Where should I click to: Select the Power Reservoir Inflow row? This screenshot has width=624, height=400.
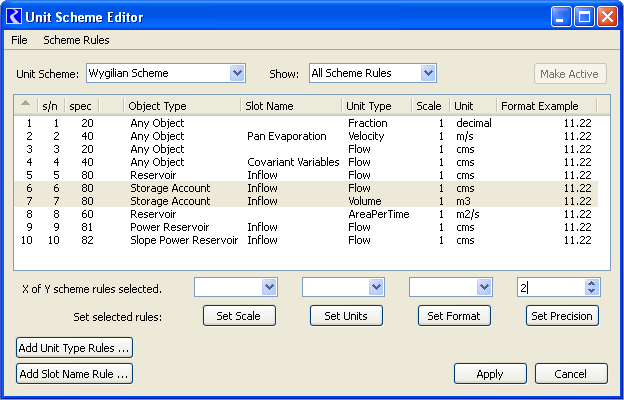click(x=306, y=227)
